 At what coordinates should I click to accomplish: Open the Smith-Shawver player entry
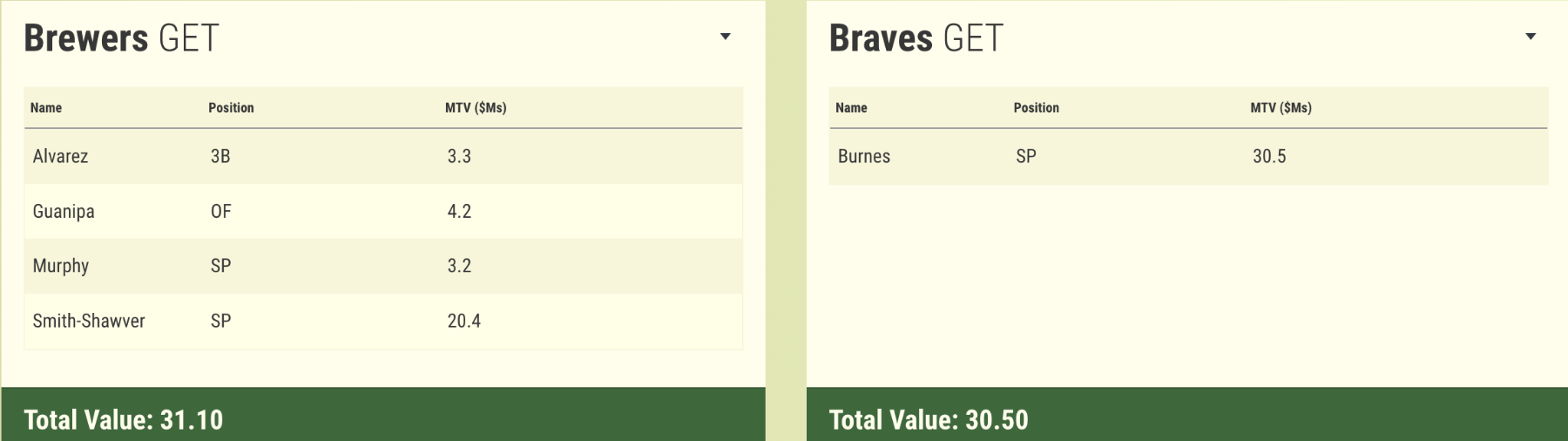pyautogui.click(x=89, y=321)
